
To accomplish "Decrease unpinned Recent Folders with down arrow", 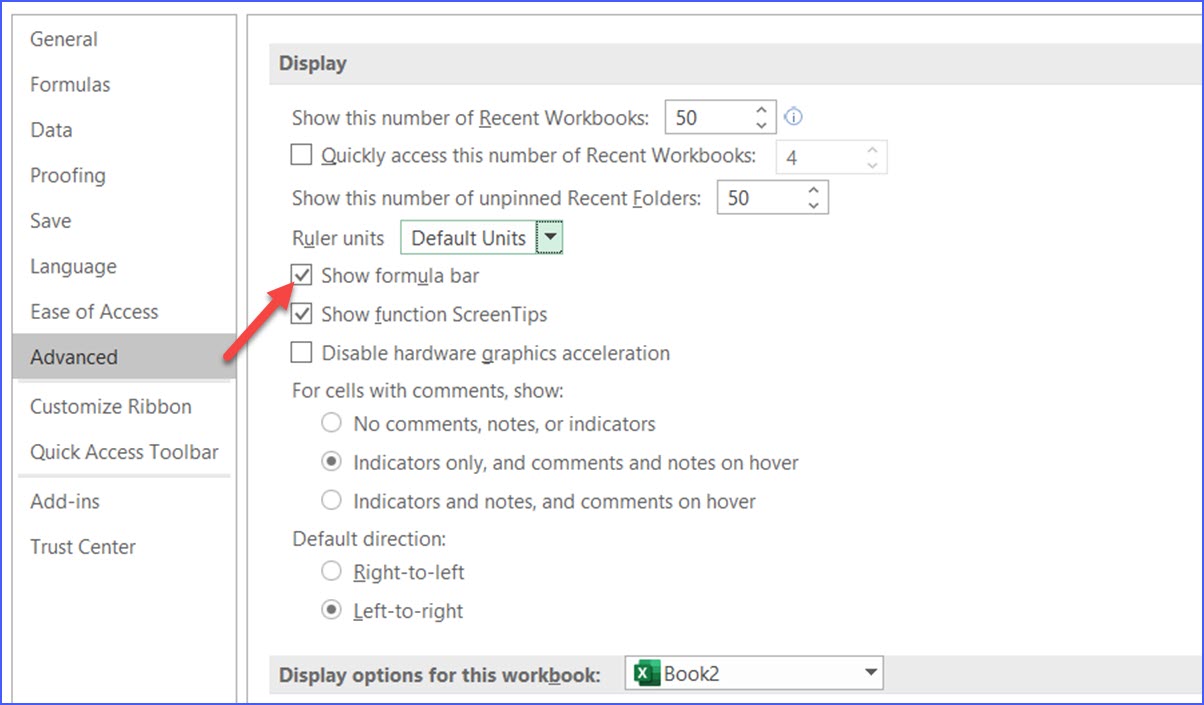I will coord(813,205).
